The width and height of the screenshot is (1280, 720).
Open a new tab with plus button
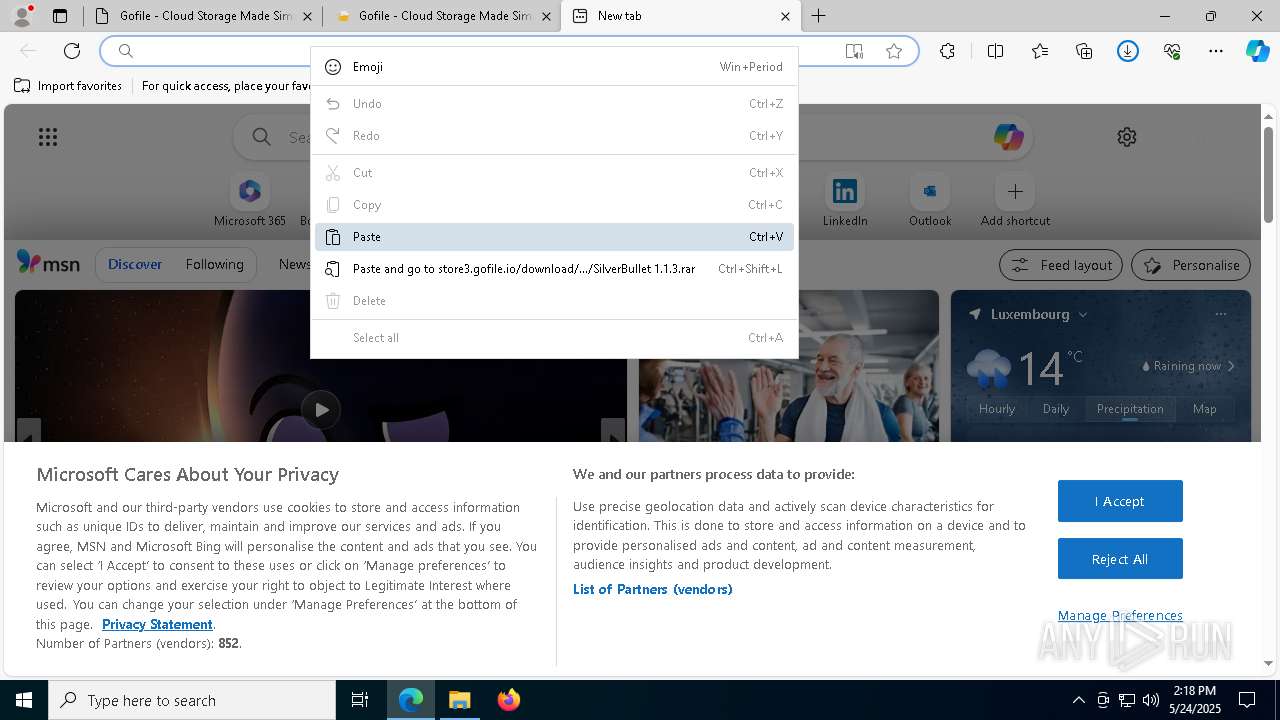point(818,16)
